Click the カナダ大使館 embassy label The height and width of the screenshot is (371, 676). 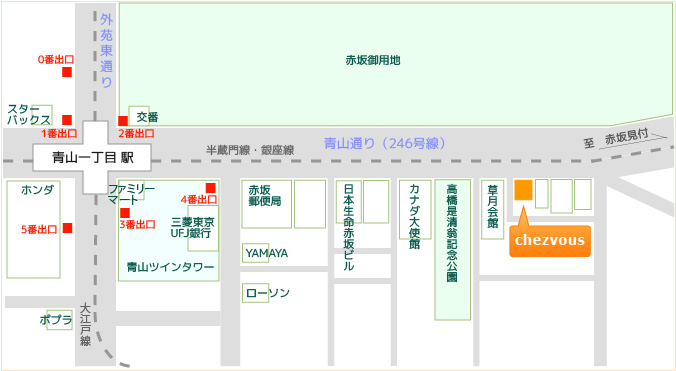click(x=414, y=216)
